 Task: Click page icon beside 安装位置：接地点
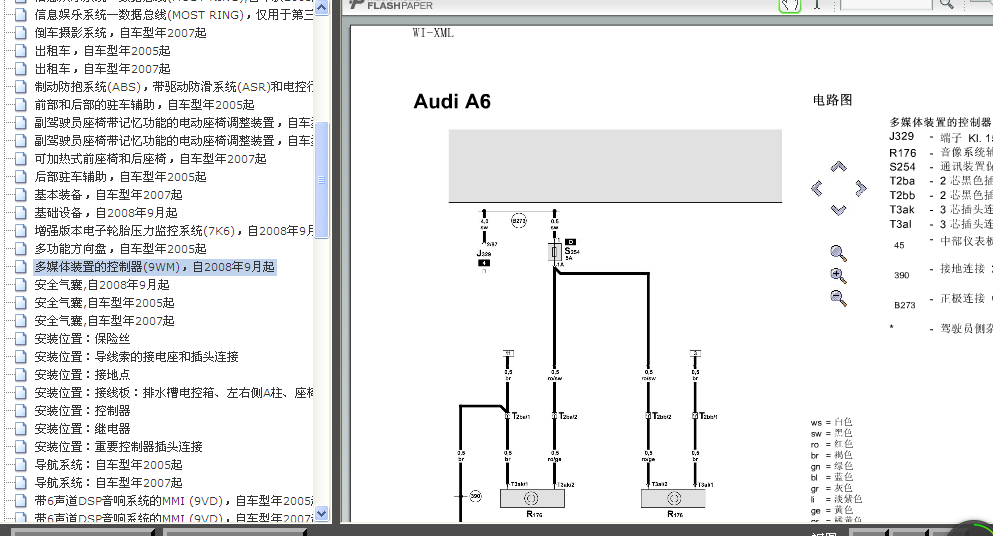tap(21, 374)
